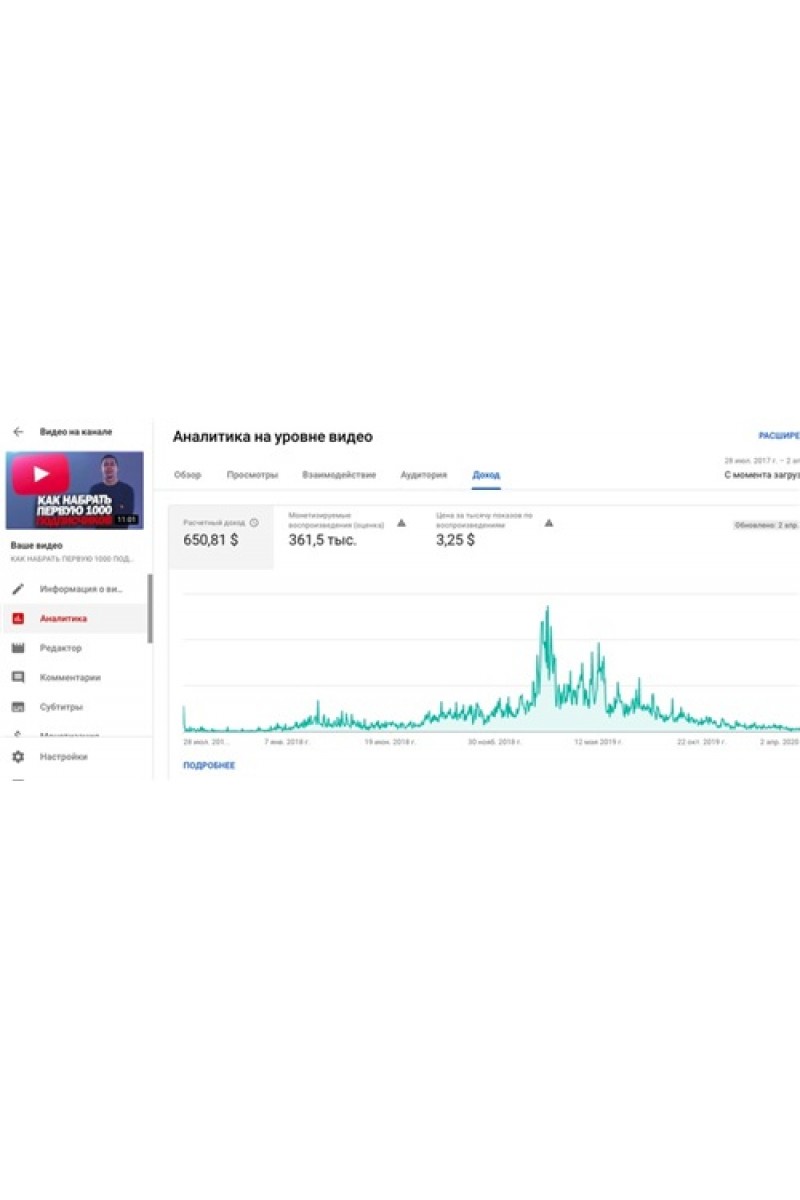Click the back arrow beside Видео на канале
The width and height of the screenshot is (800, 1200).
(x=18, y=432)
